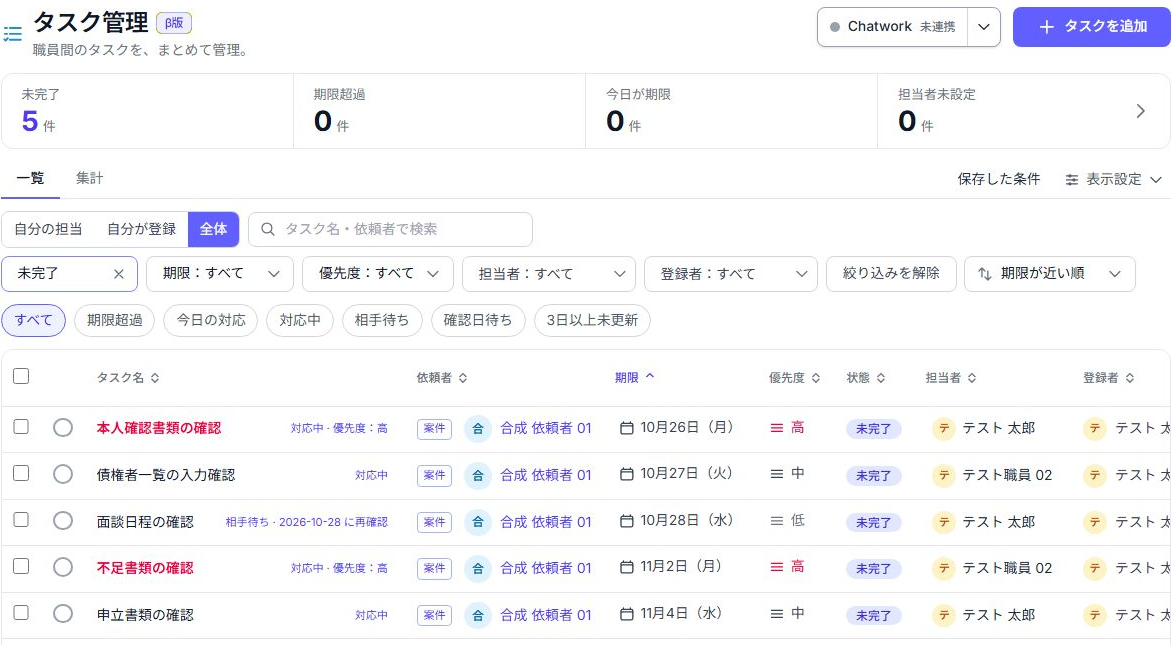
Task: Switch to the 集計 tab
Action: pyautogui.click(x=89, y=179)
